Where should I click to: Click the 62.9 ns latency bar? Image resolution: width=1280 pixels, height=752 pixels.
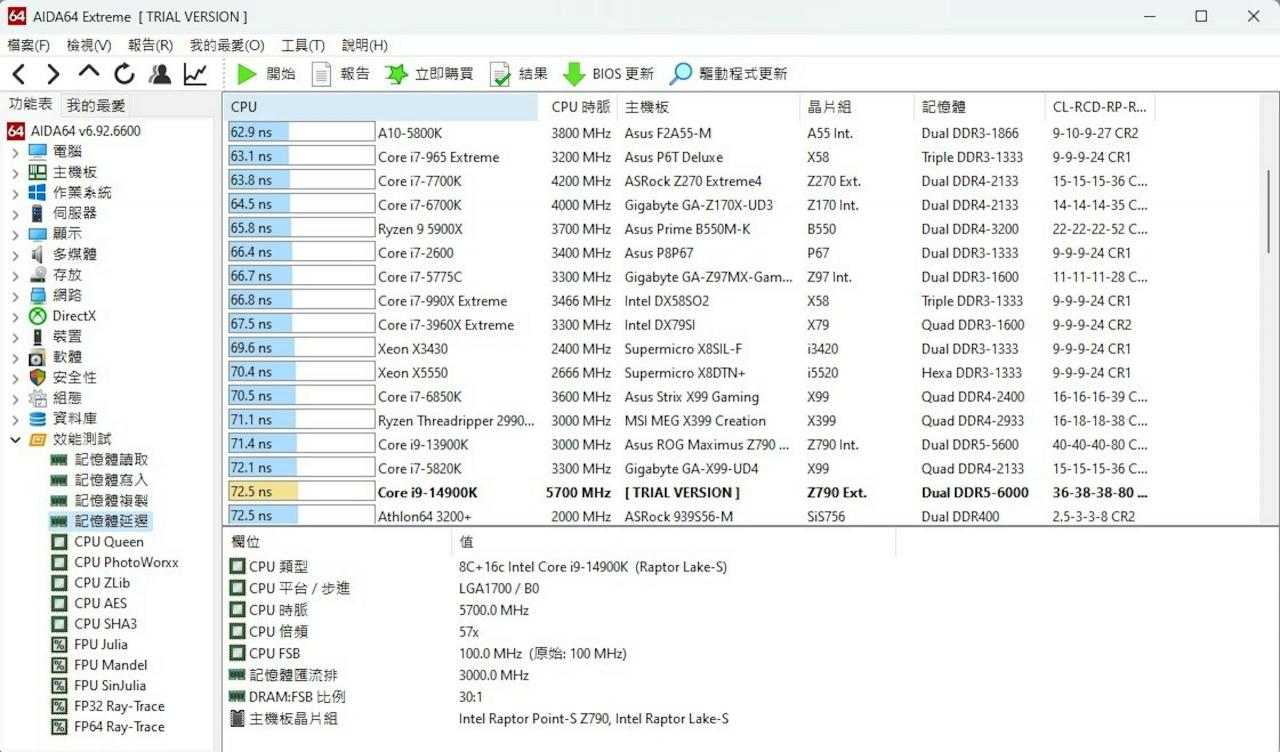(x=301, y=133)
